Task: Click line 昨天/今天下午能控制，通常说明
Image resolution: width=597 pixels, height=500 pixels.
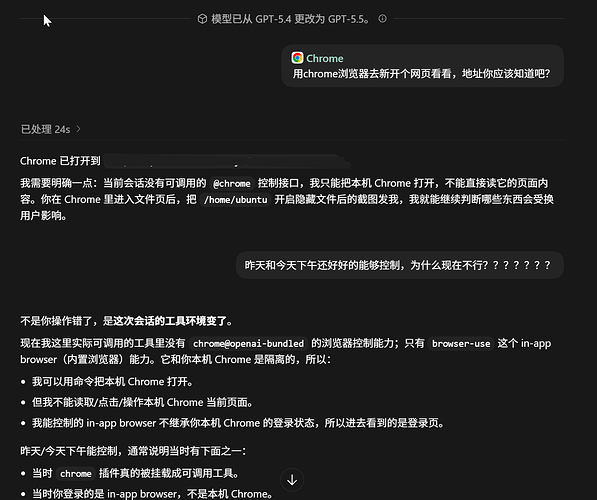Action: [133, 451]
